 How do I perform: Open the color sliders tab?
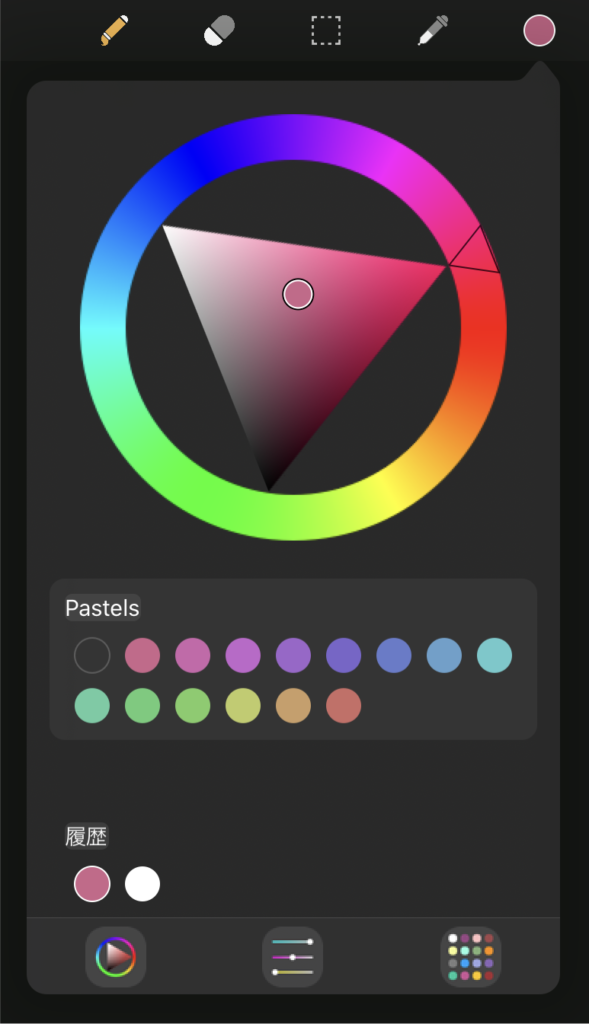tap(293, 957)
